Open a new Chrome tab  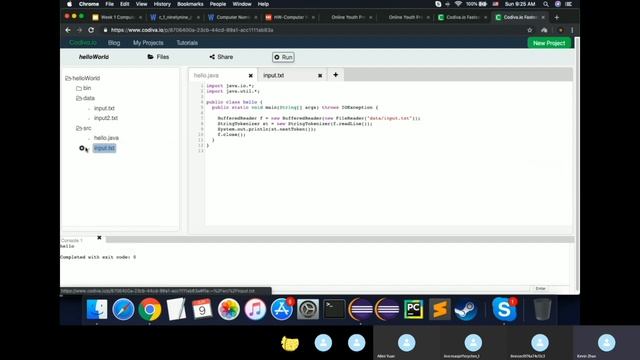click(x=557, y=17)
